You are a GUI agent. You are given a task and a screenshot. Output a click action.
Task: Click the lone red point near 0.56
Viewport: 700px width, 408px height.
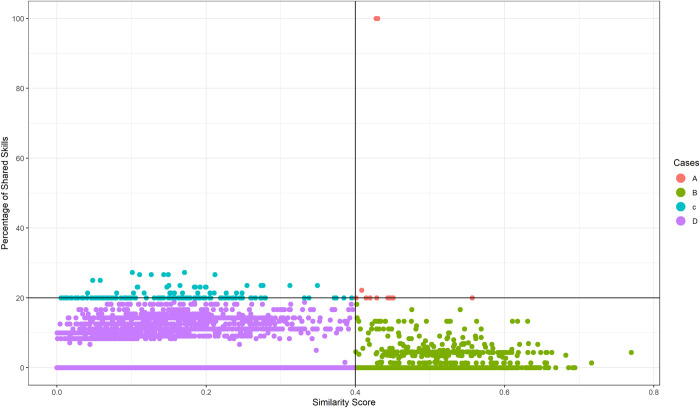[472, 298]
